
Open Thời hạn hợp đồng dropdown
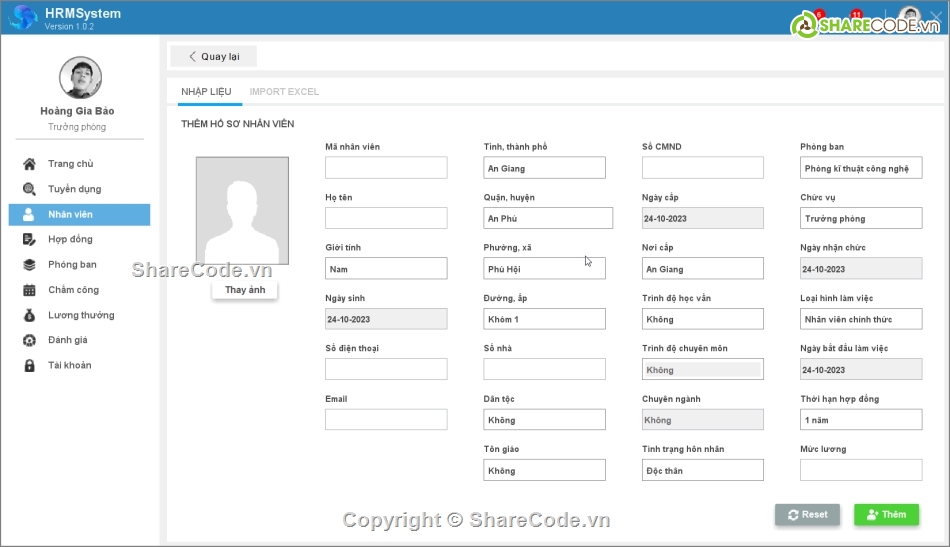861,420
